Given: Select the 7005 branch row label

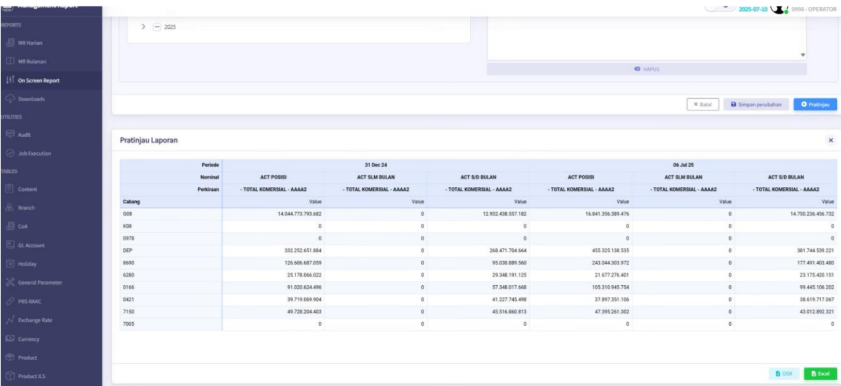Looking at the screenshot, I should tap(128, 324).
